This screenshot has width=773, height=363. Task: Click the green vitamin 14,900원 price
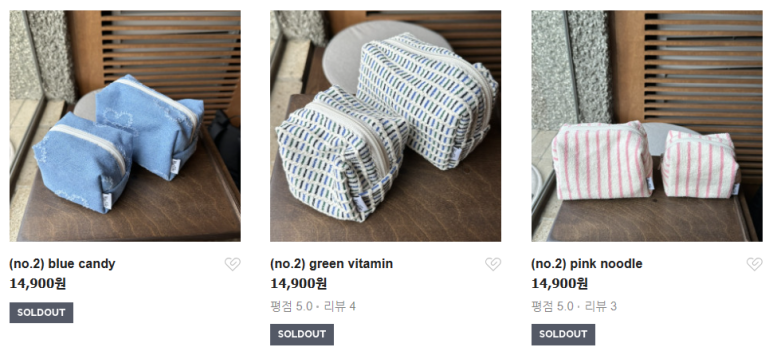(x=298, y=284)
